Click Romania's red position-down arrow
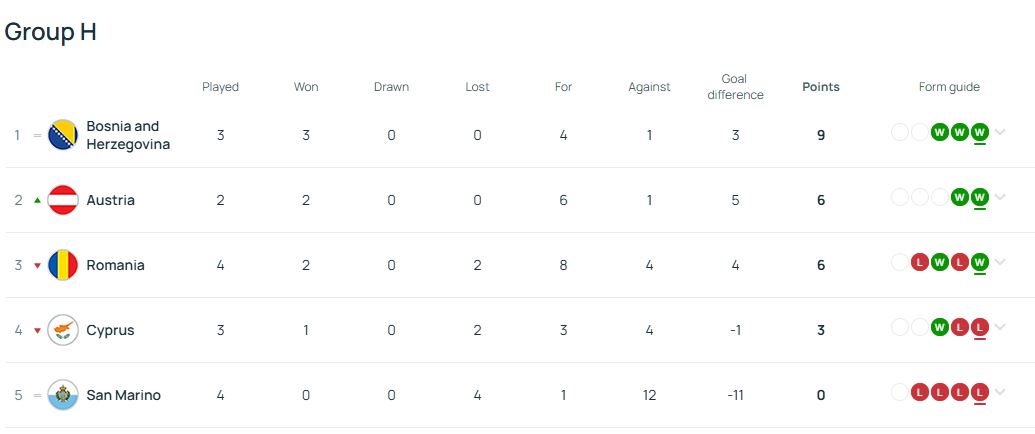This screenshot has width=1035, height=434. pos(37,266)
